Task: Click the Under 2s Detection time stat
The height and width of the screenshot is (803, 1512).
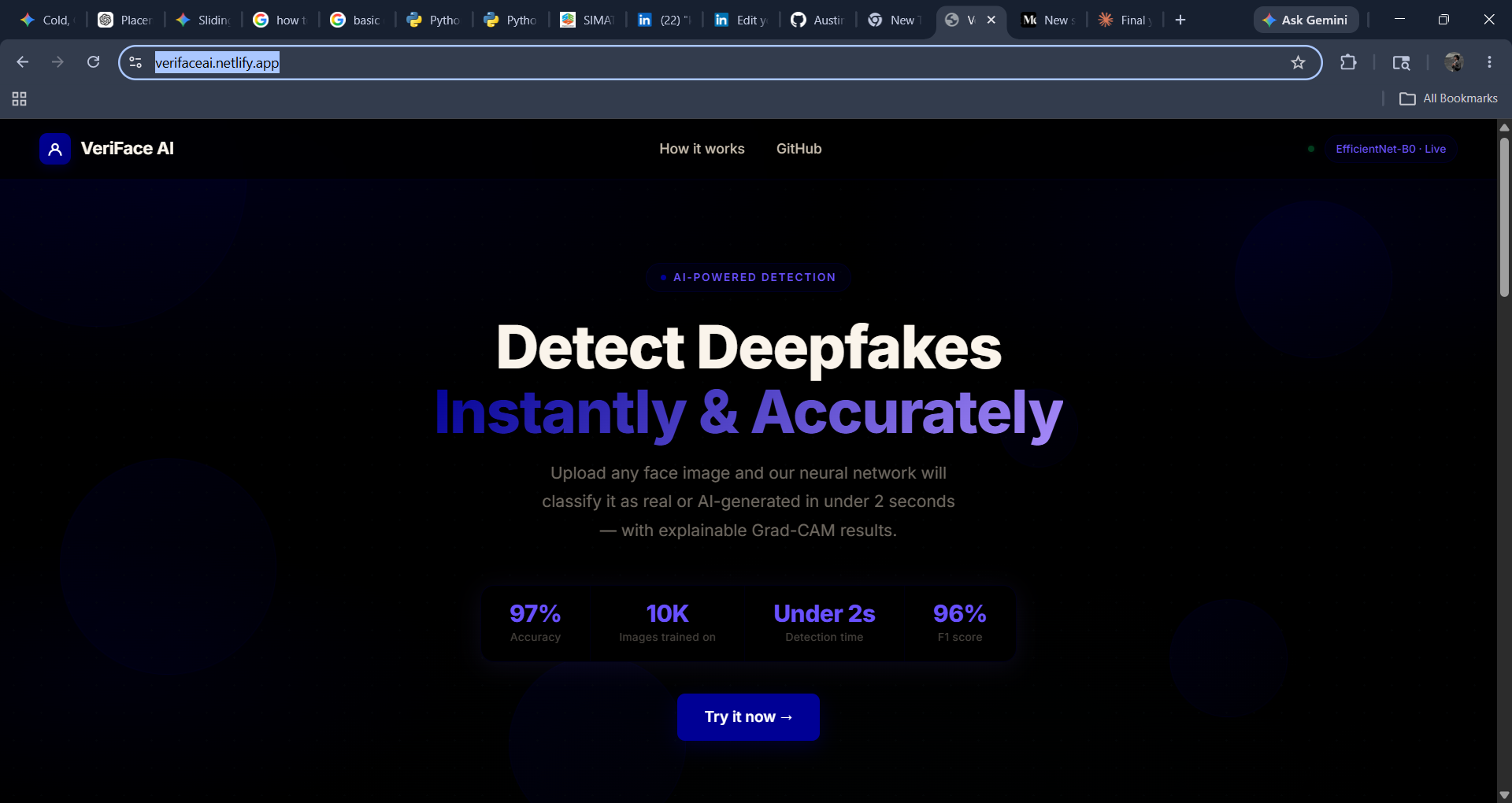Action: [x=825, y=623]
